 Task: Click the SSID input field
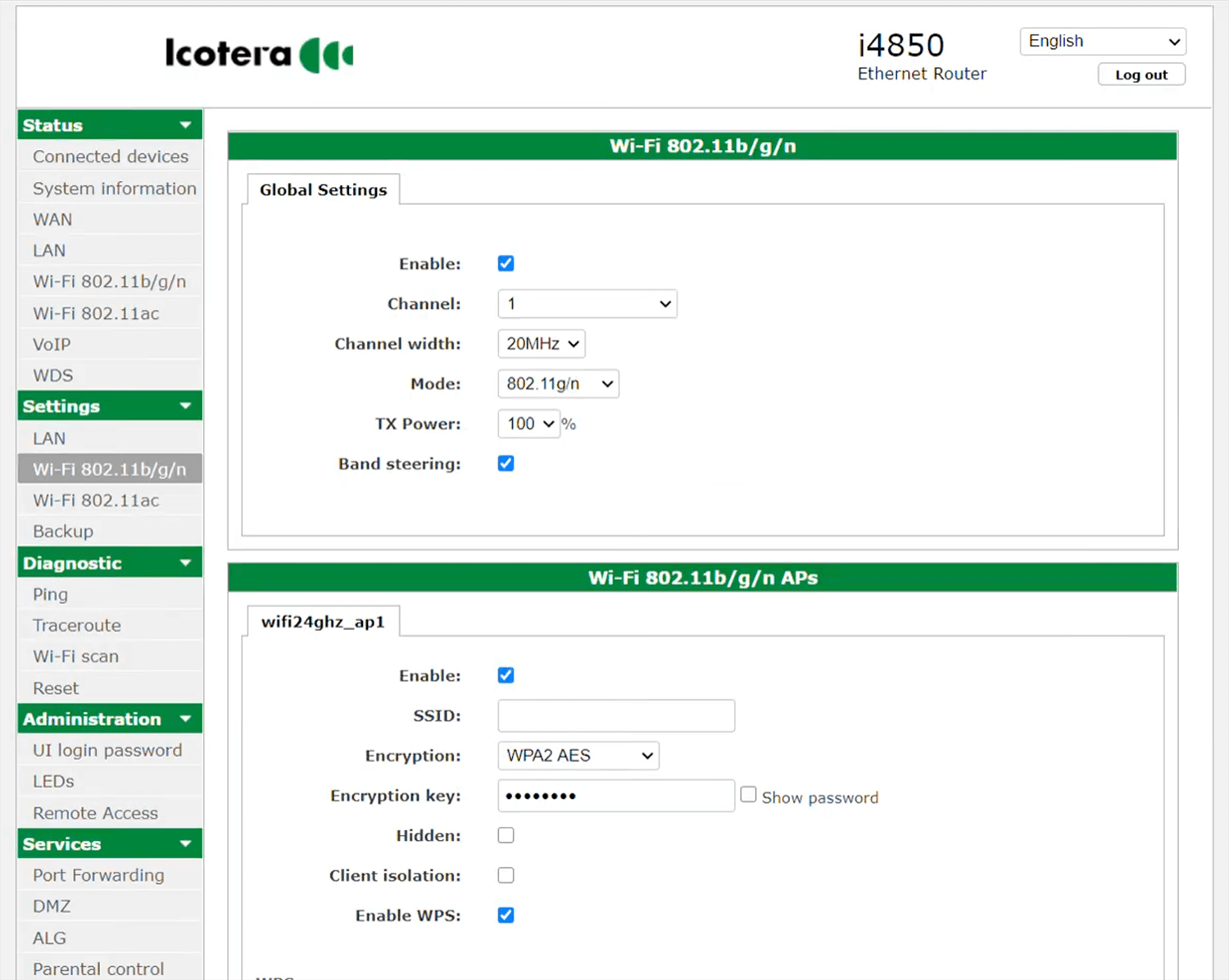click(x=616, y=716)
